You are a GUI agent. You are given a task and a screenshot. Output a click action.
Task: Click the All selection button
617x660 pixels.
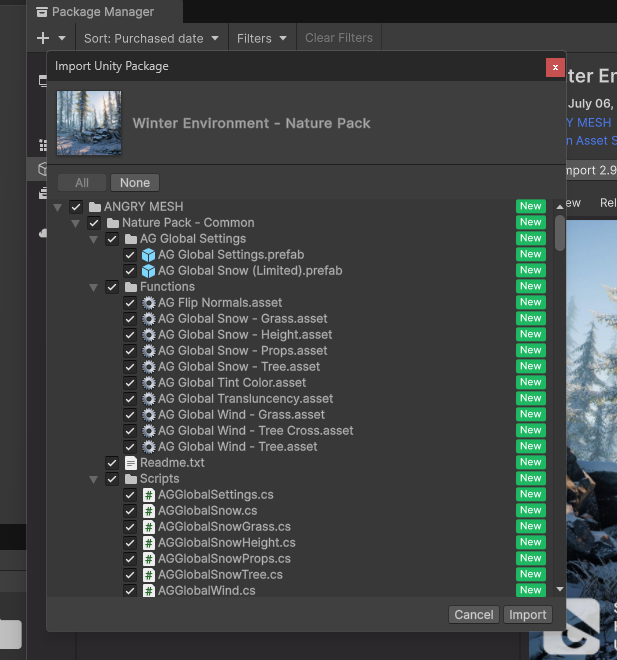(82, 183)
